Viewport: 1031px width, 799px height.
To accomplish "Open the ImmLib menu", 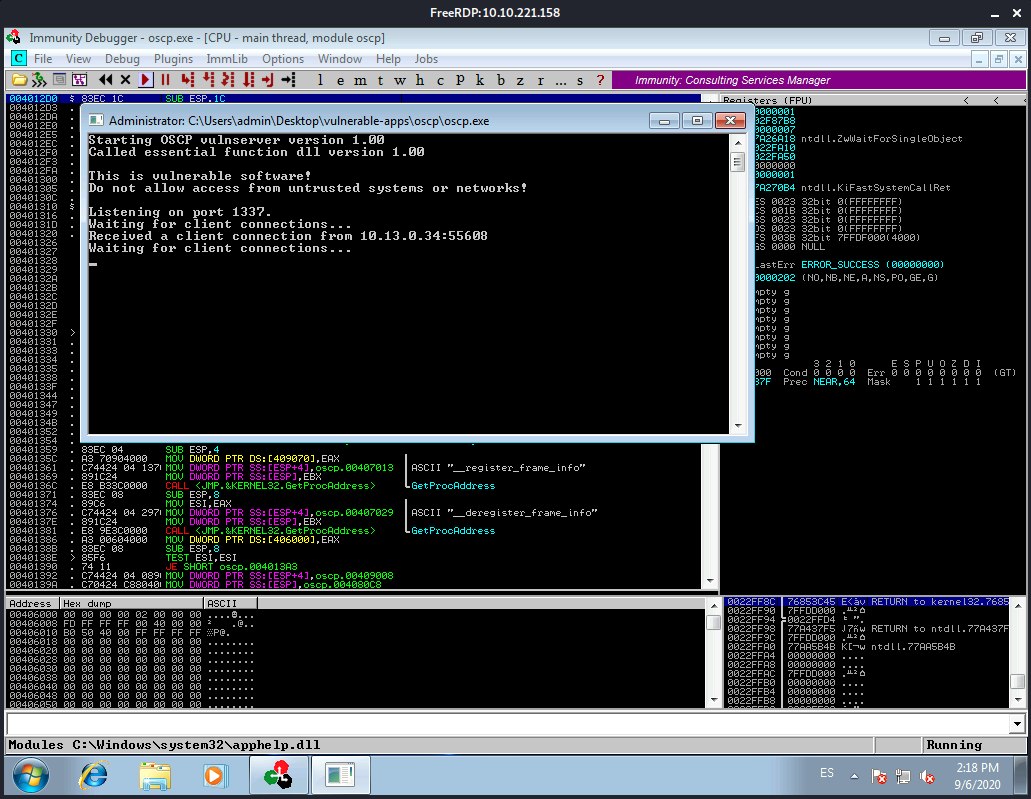I will pos(227,59).
